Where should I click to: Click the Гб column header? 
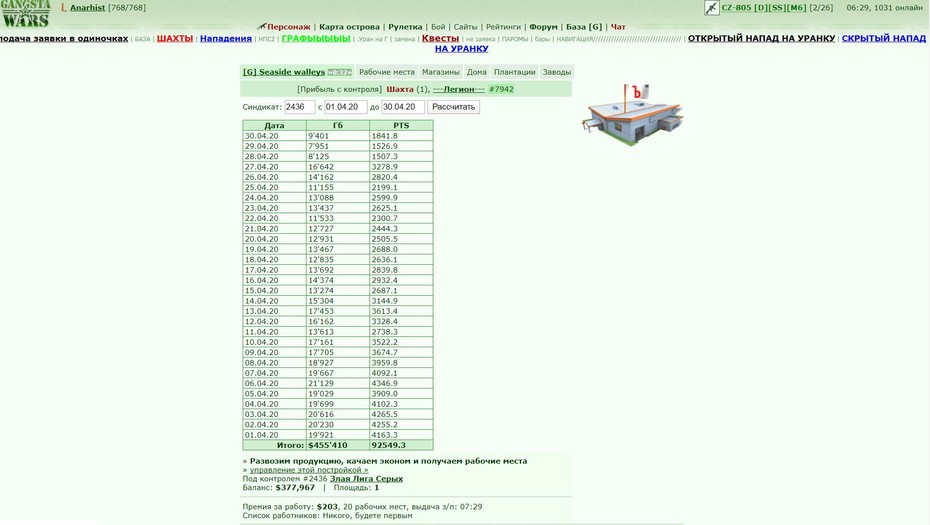pyautogui.click(x=338, y=125)
